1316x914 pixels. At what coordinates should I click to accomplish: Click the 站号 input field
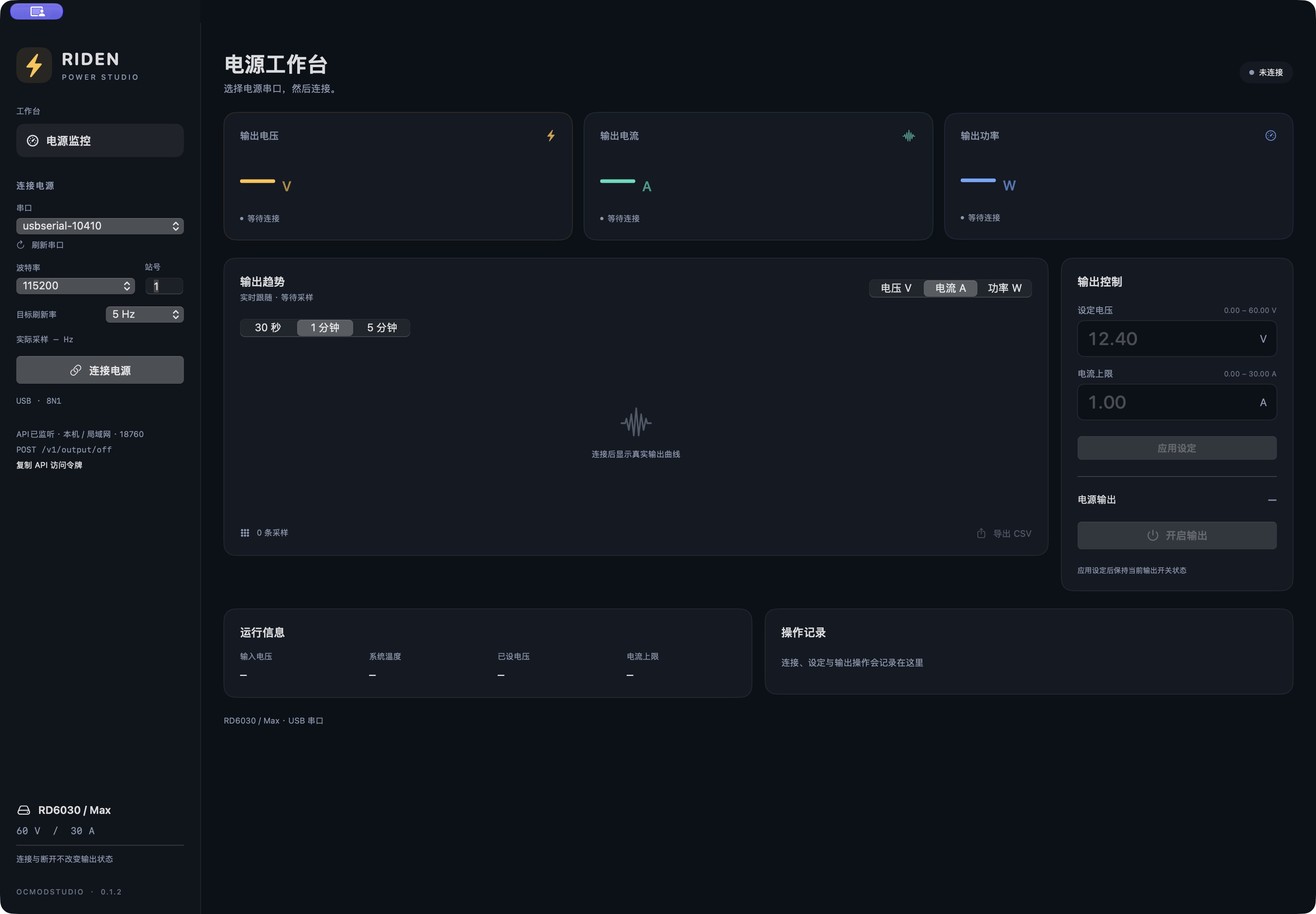164,286
